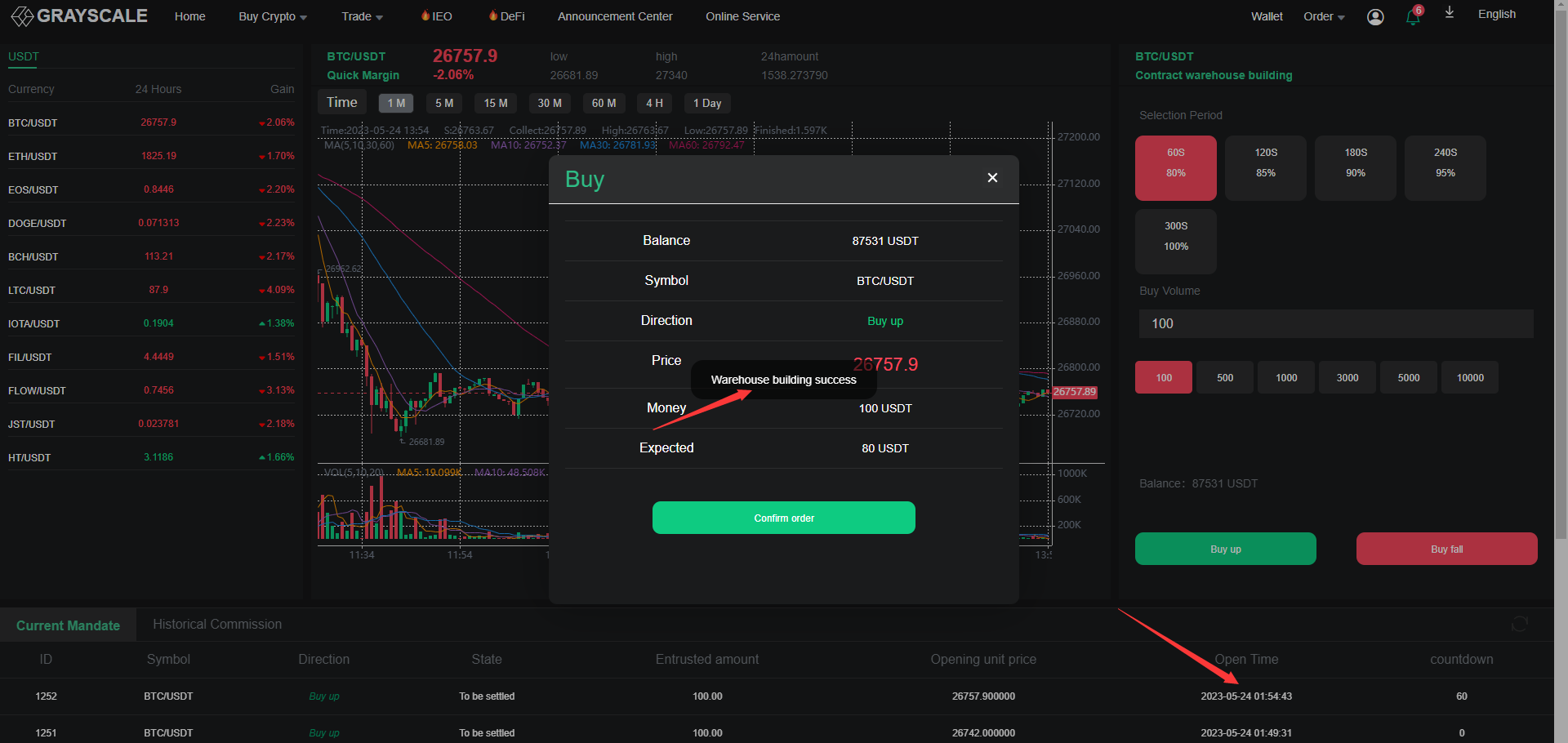Choose the 10000 buy volume preset
Screen dimensions: 1568x743
(1470, 377)
